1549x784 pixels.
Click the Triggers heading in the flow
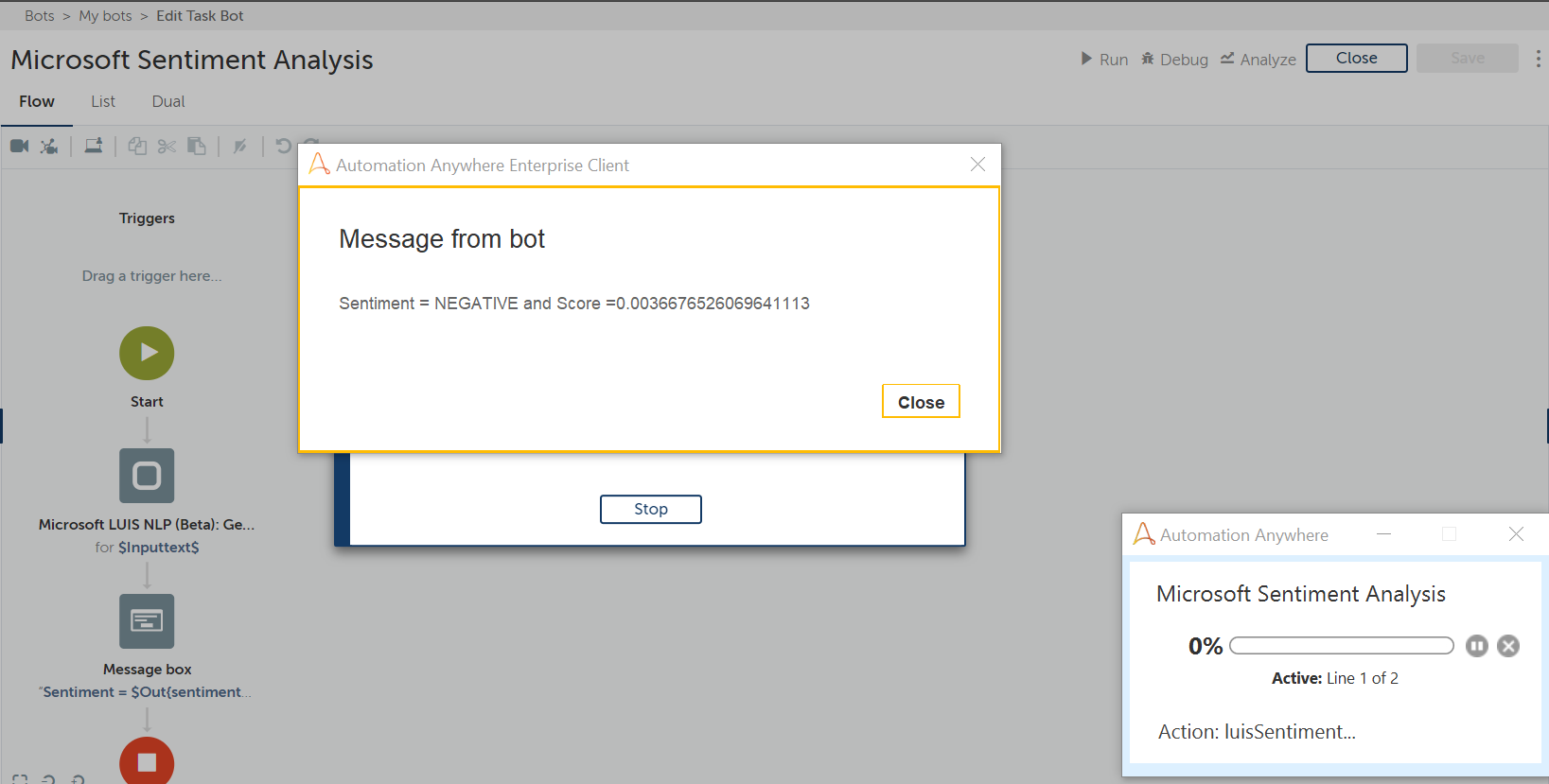(x=147, y=218)
